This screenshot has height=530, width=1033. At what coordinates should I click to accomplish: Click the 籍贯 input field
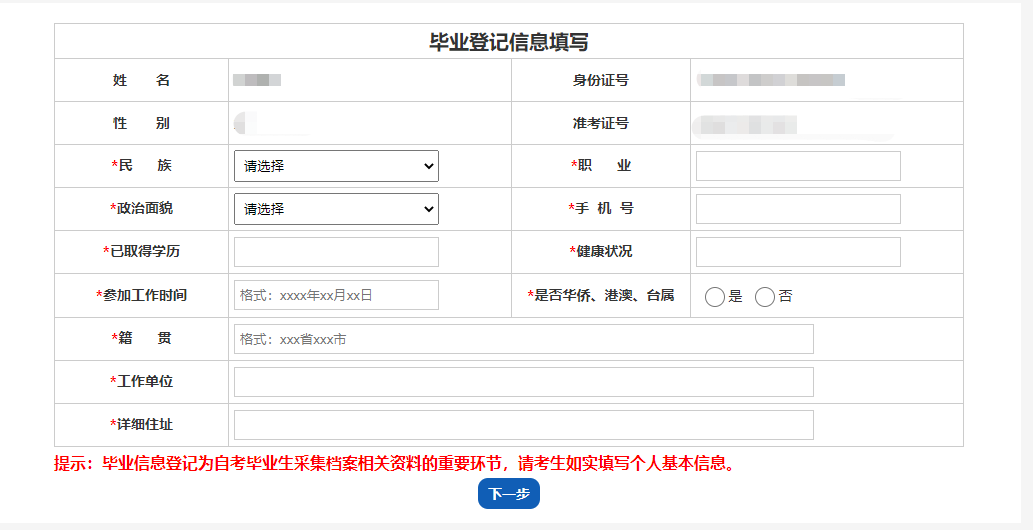click(523, 339)
